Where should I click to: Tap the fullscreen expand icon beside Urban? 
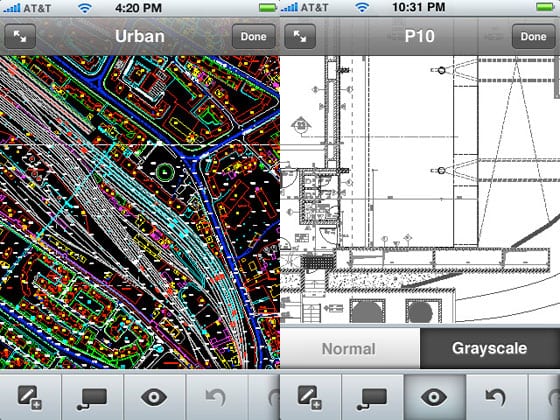coord(20,36)
